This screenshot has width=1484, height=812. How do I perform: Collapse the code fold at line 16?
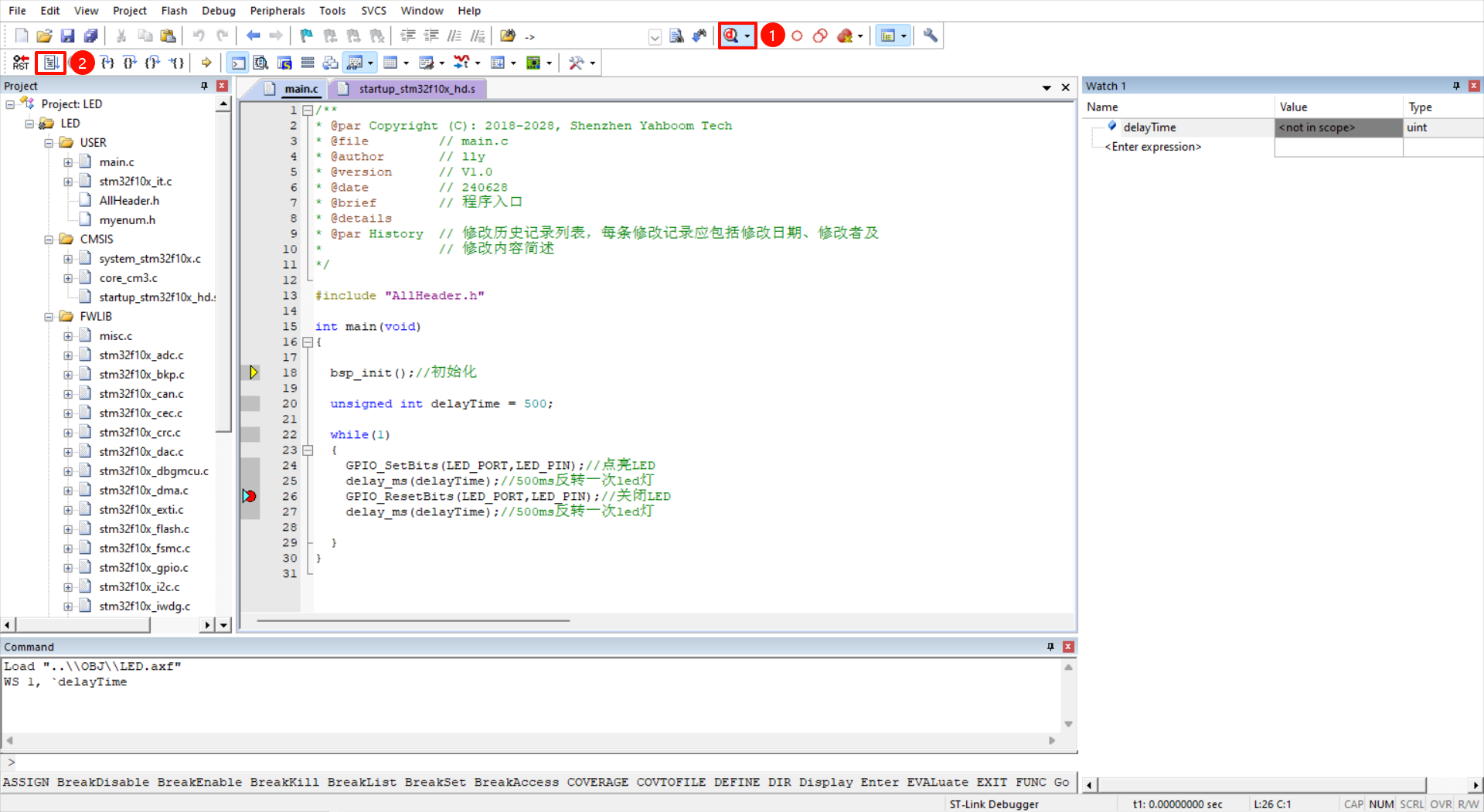click(x=308, y=341)
